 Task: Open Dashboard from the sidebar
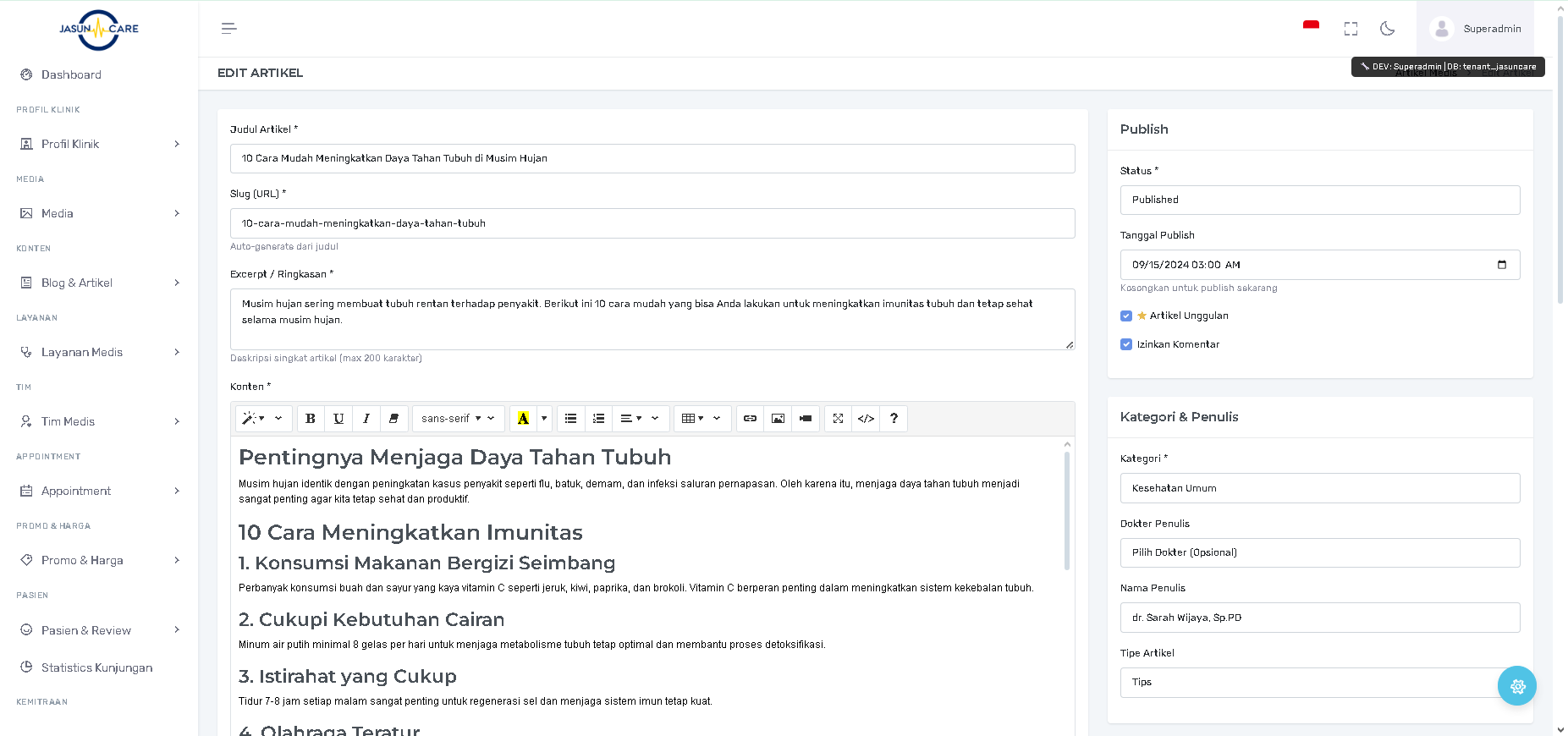coord(71,75)
